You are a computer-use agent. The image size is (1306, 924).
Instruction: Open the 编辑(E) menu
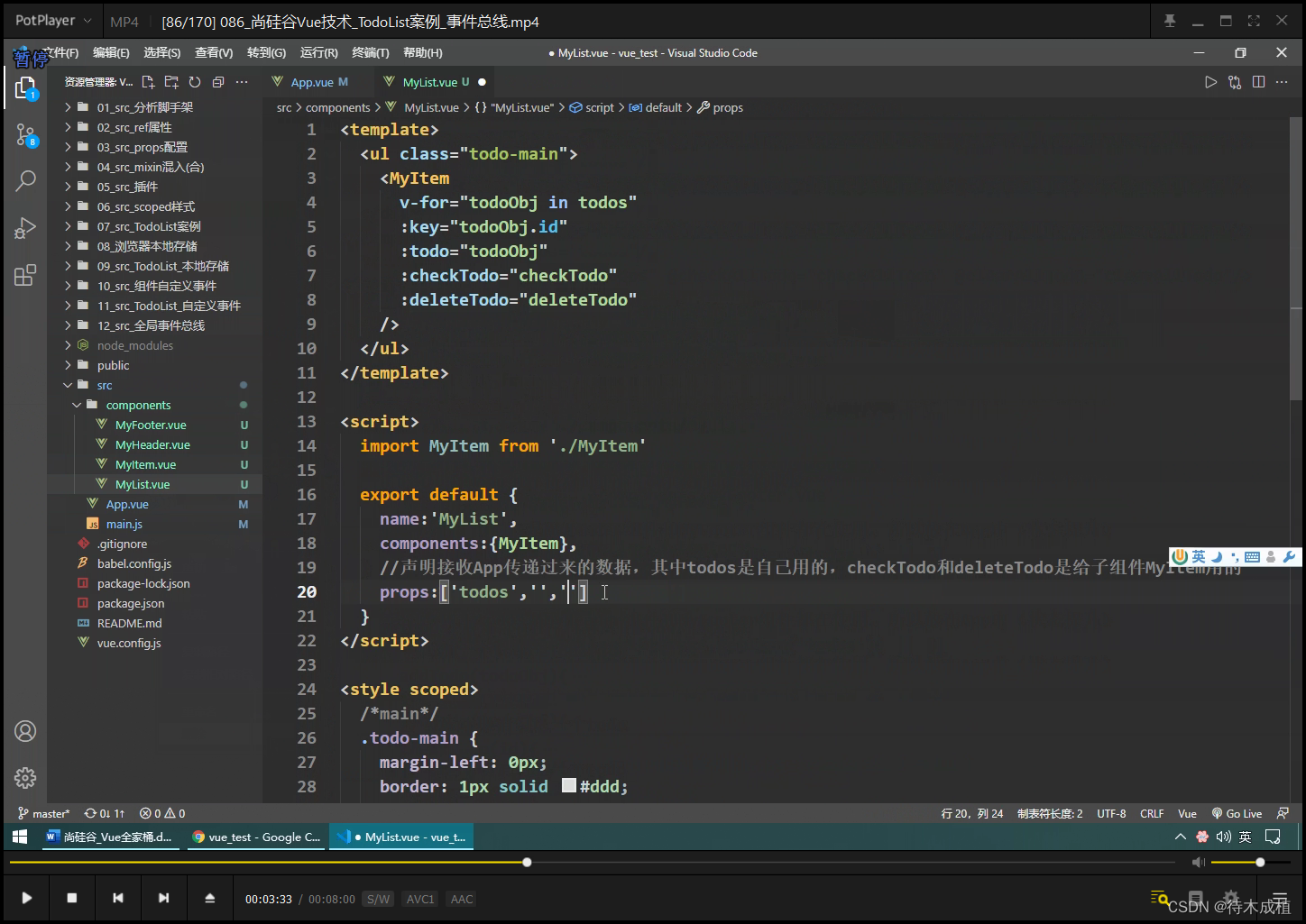(x=111, y=53)
